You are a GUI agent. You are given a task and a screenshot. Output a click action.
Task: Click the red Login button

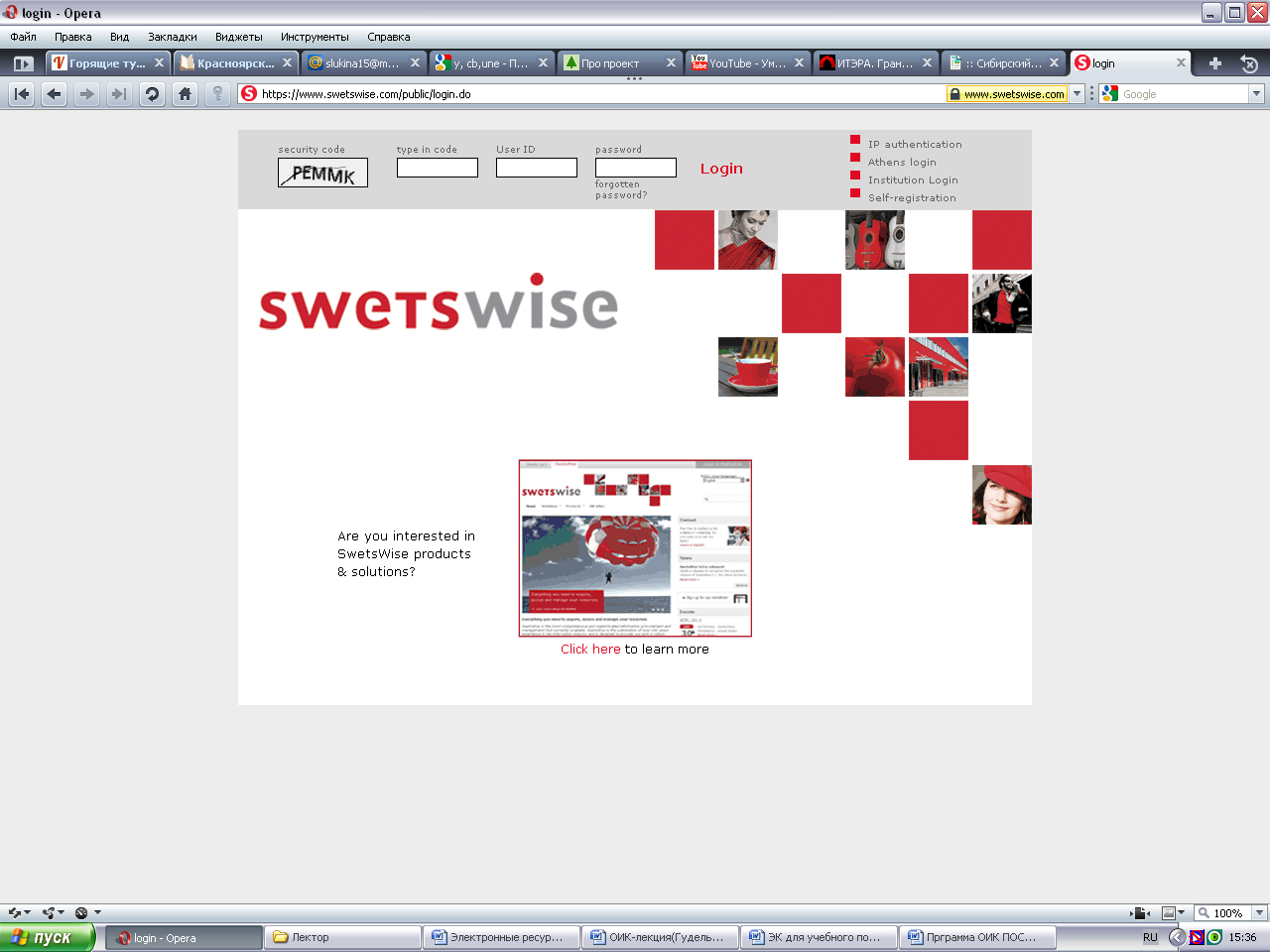tap(721, 169)
